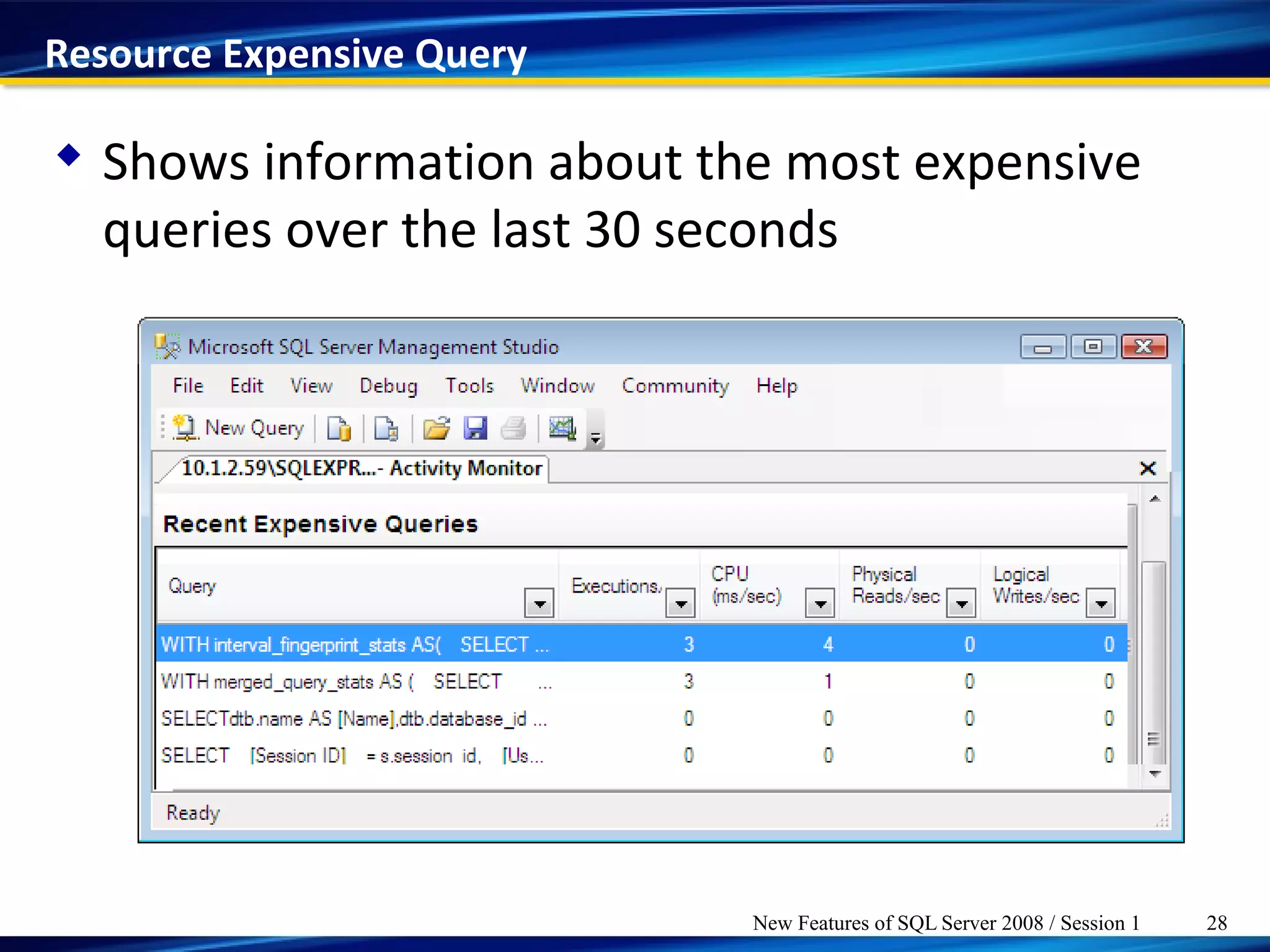Open the Help menu
Image resolution: width=1270 pixels, height=952 pixels.
(x=777, y=386)
